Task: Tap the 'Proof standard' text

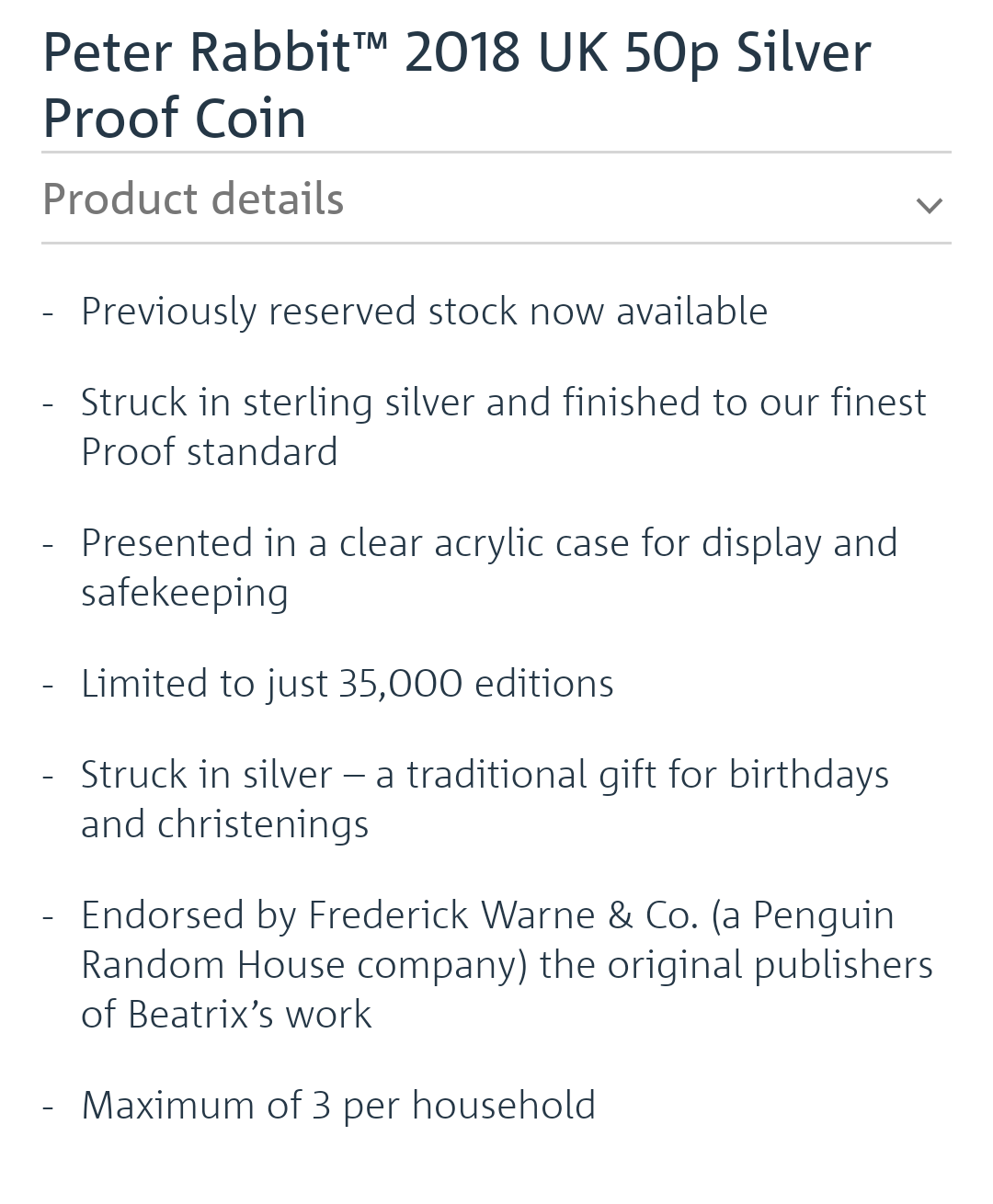Action: pyautogui.click(x=210, y=452)
